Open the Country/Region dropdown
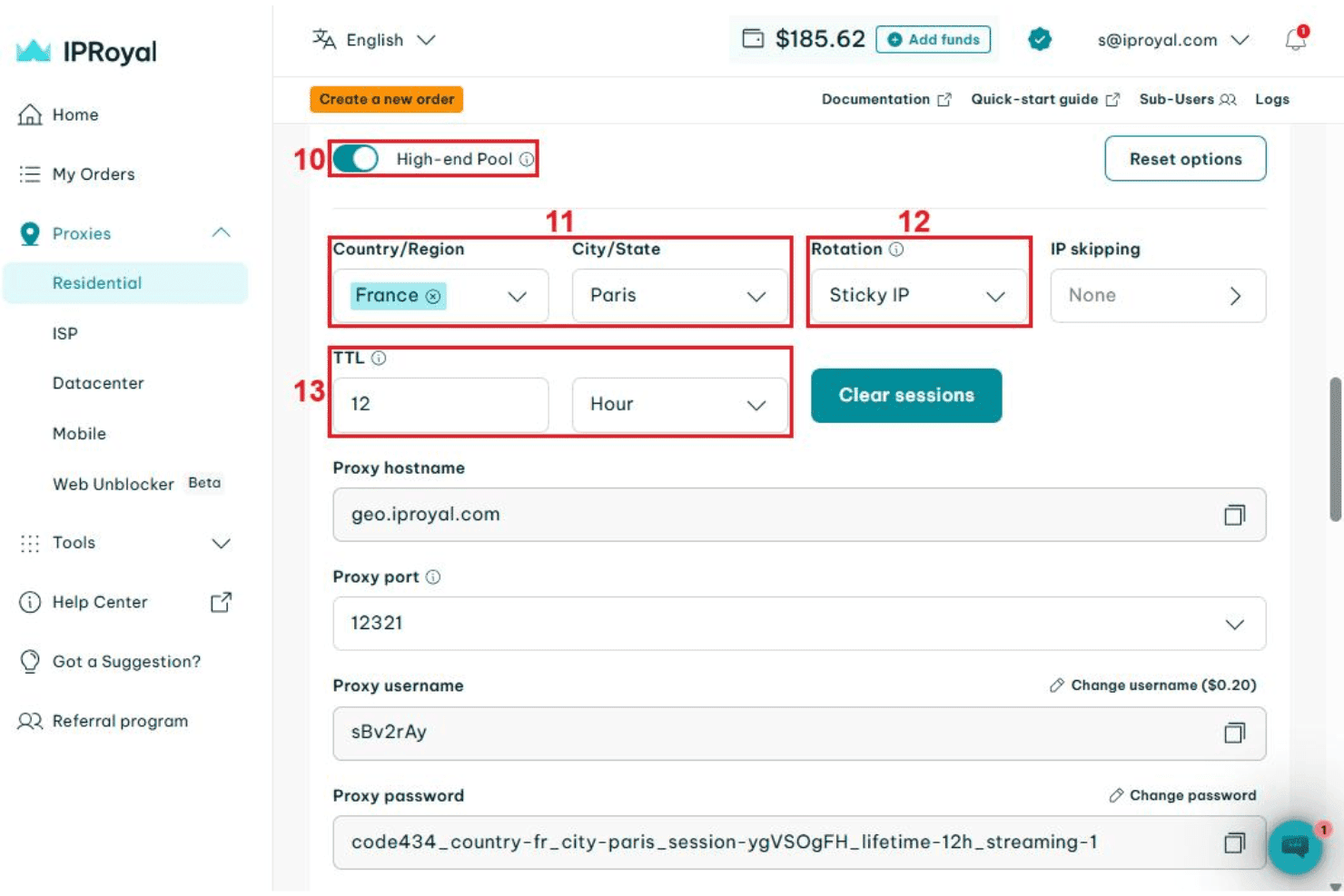Viewport: 1344px width, 896px height. click(x=440, y=296)
